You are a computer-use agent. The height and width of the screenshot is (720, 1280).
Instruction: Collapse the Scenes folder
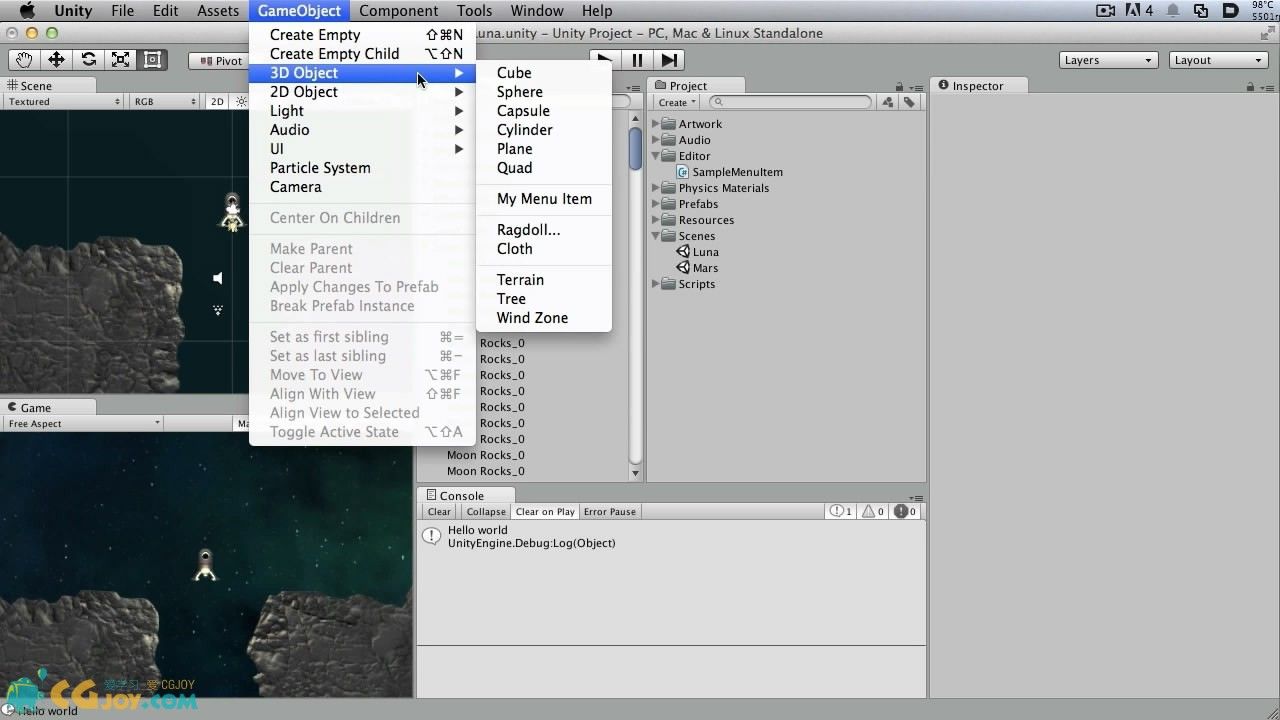(x=657, y=236)
